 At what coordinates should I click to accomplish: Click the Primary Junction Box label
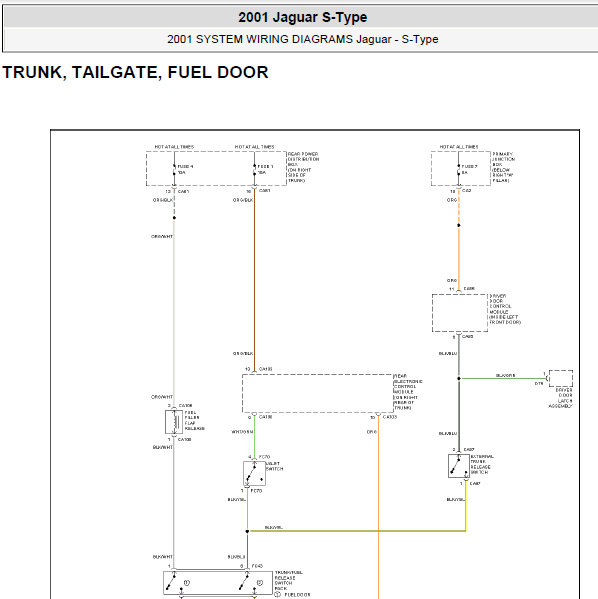pos(503,167)
